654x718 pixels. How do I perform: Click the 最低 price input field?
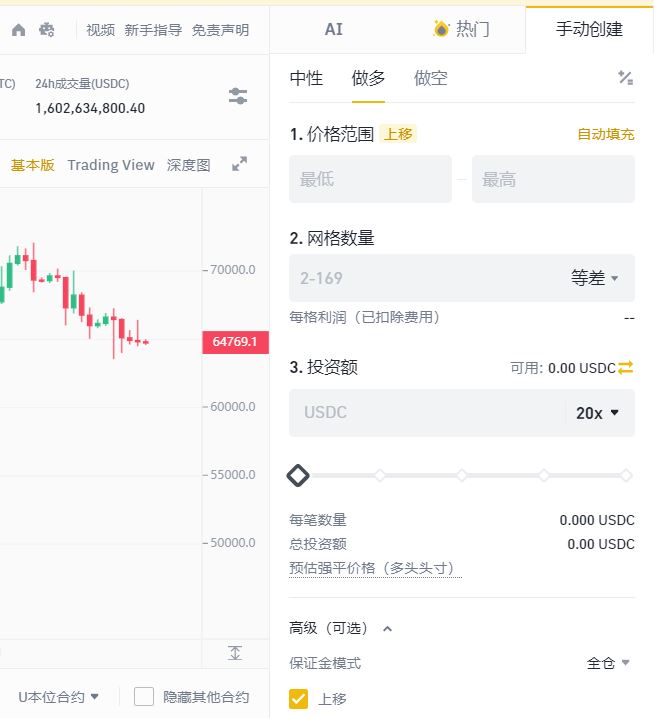click(x=370, y=179)
